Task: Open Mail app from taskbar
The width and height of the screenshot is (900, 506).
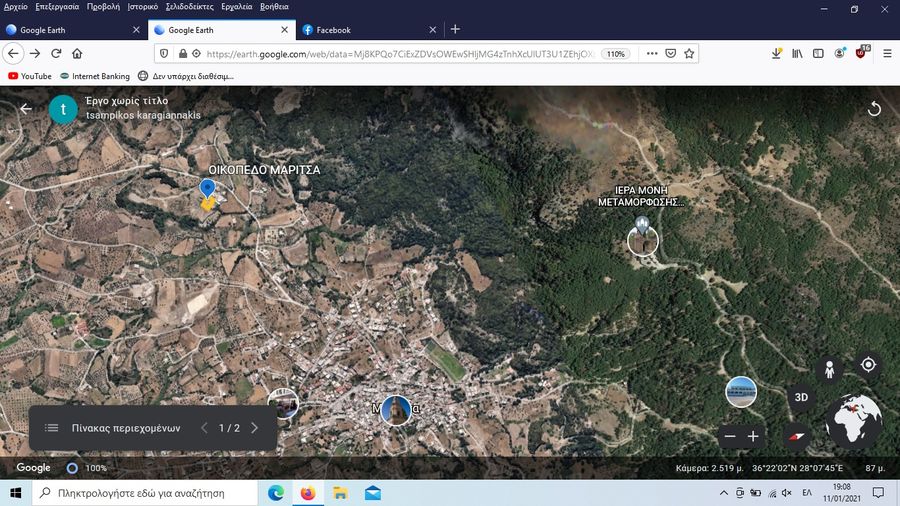Action: (x=373, y=493)
